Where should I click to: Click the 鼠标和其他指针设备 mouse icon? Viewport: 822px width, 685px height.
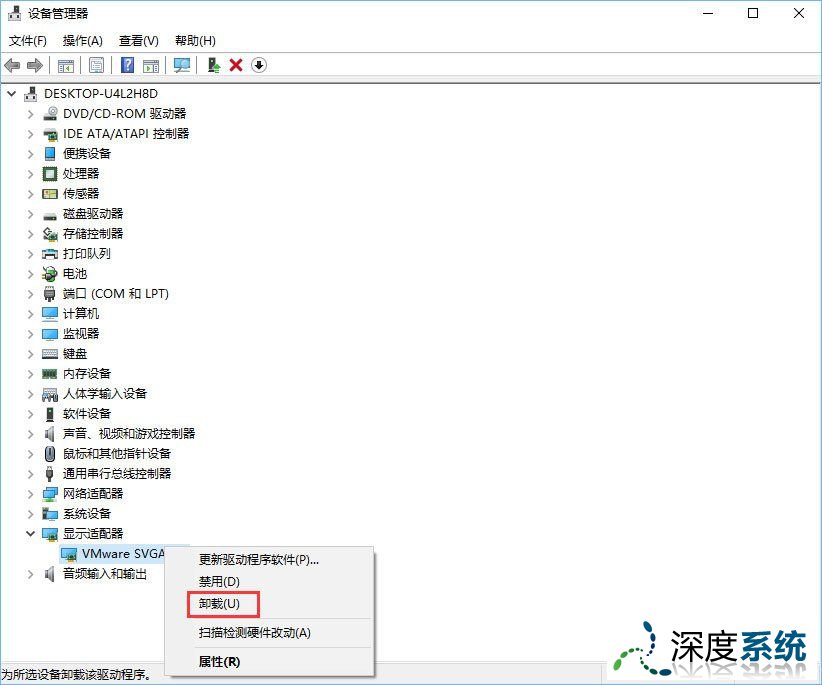point(50,454)
